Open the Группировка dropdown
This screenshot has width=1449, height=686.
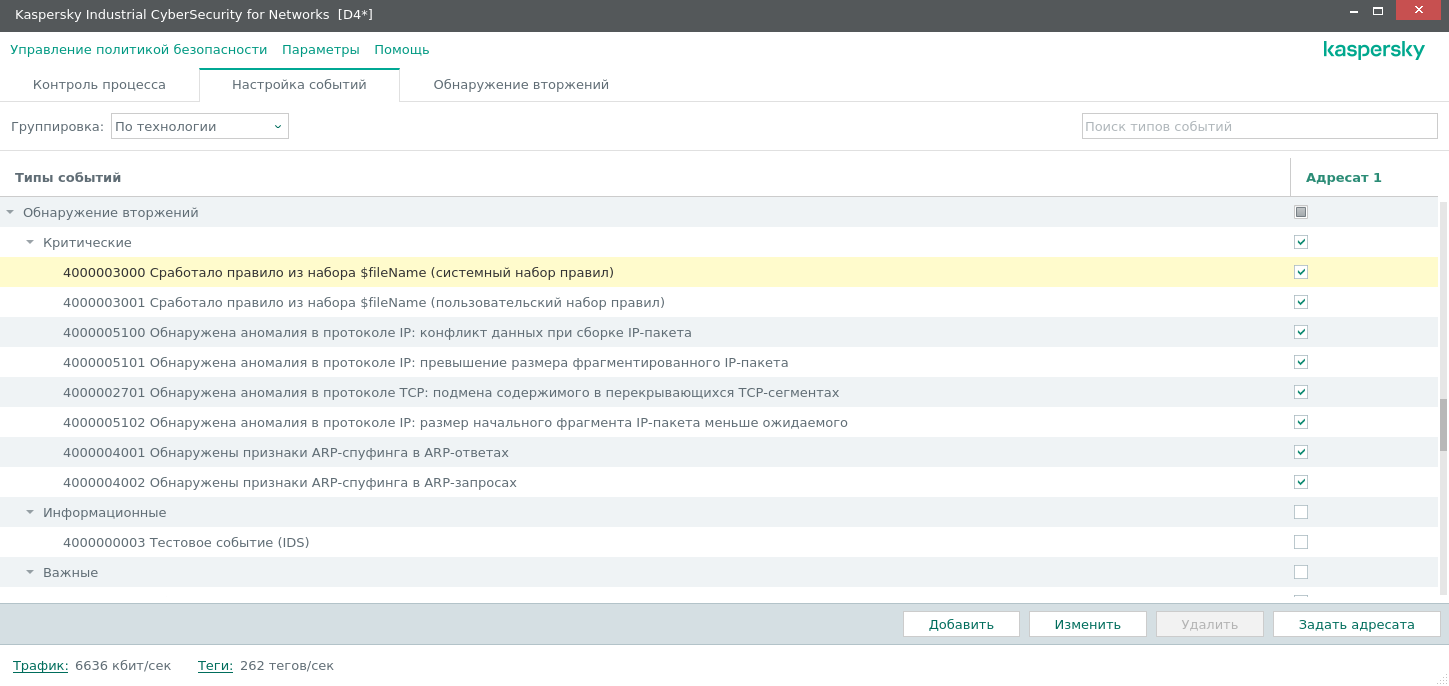pos(199,126)
